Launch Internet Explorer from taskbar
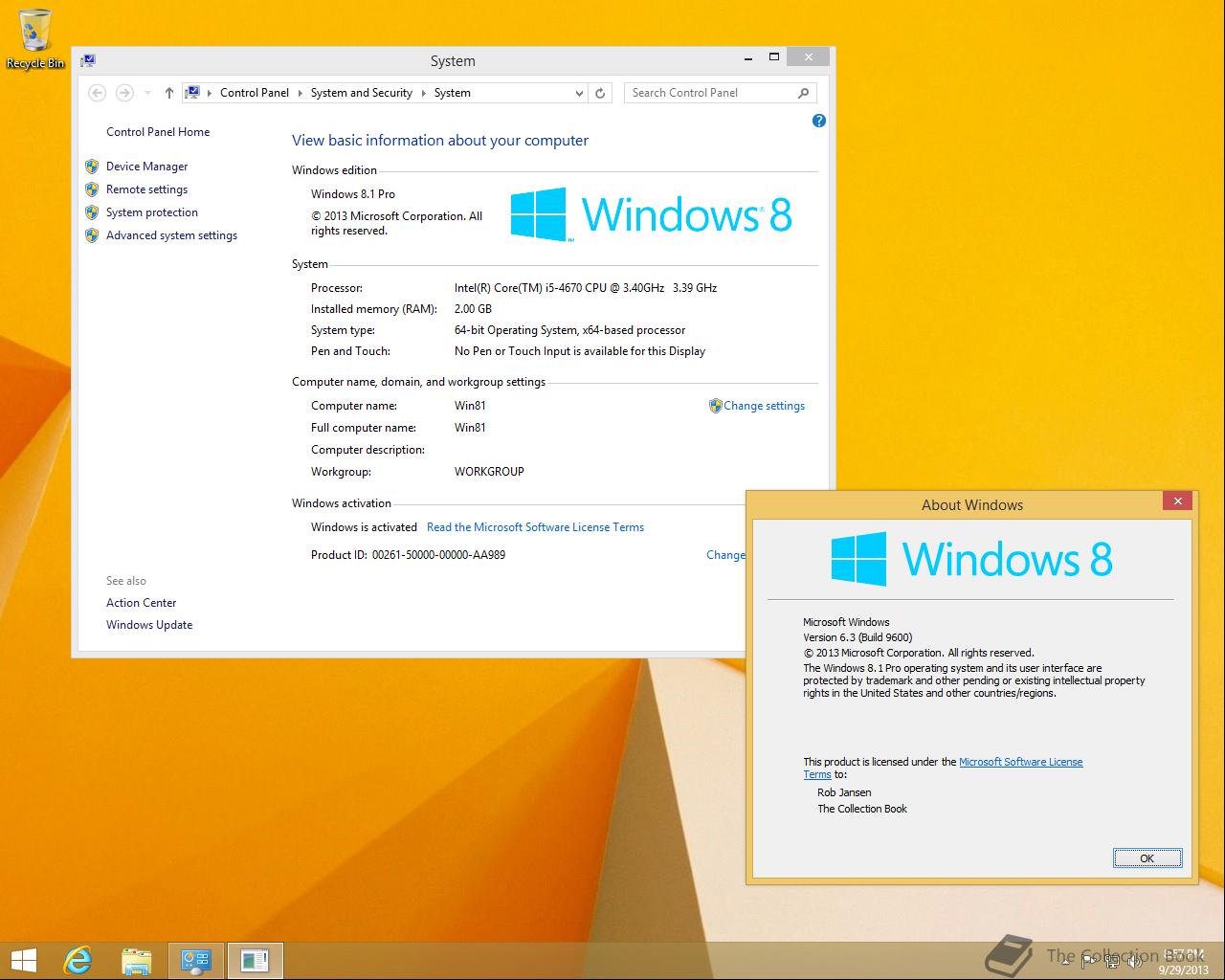 pos(78,960)
